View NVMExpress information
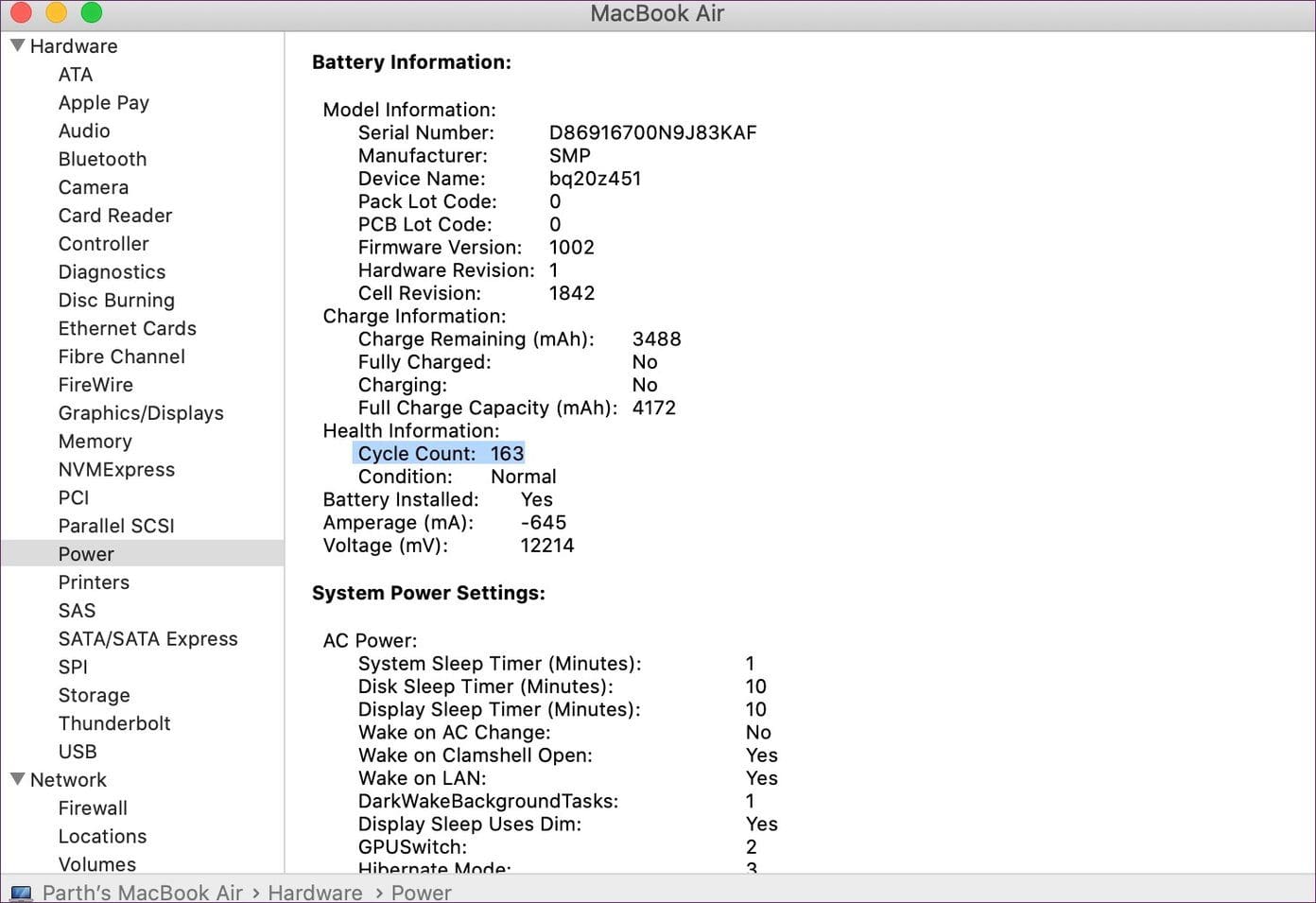Screen dimensions: 1316x903 [x=116, y=470]
